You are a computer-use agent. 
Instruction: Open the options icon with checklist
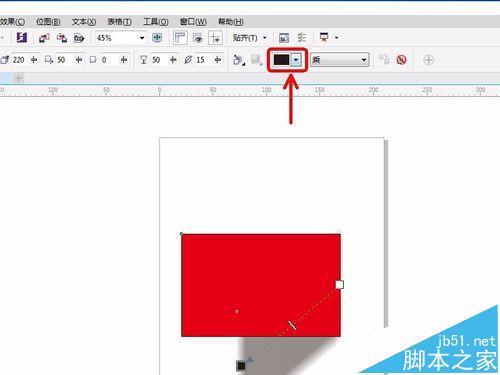[x=302, y=37]
